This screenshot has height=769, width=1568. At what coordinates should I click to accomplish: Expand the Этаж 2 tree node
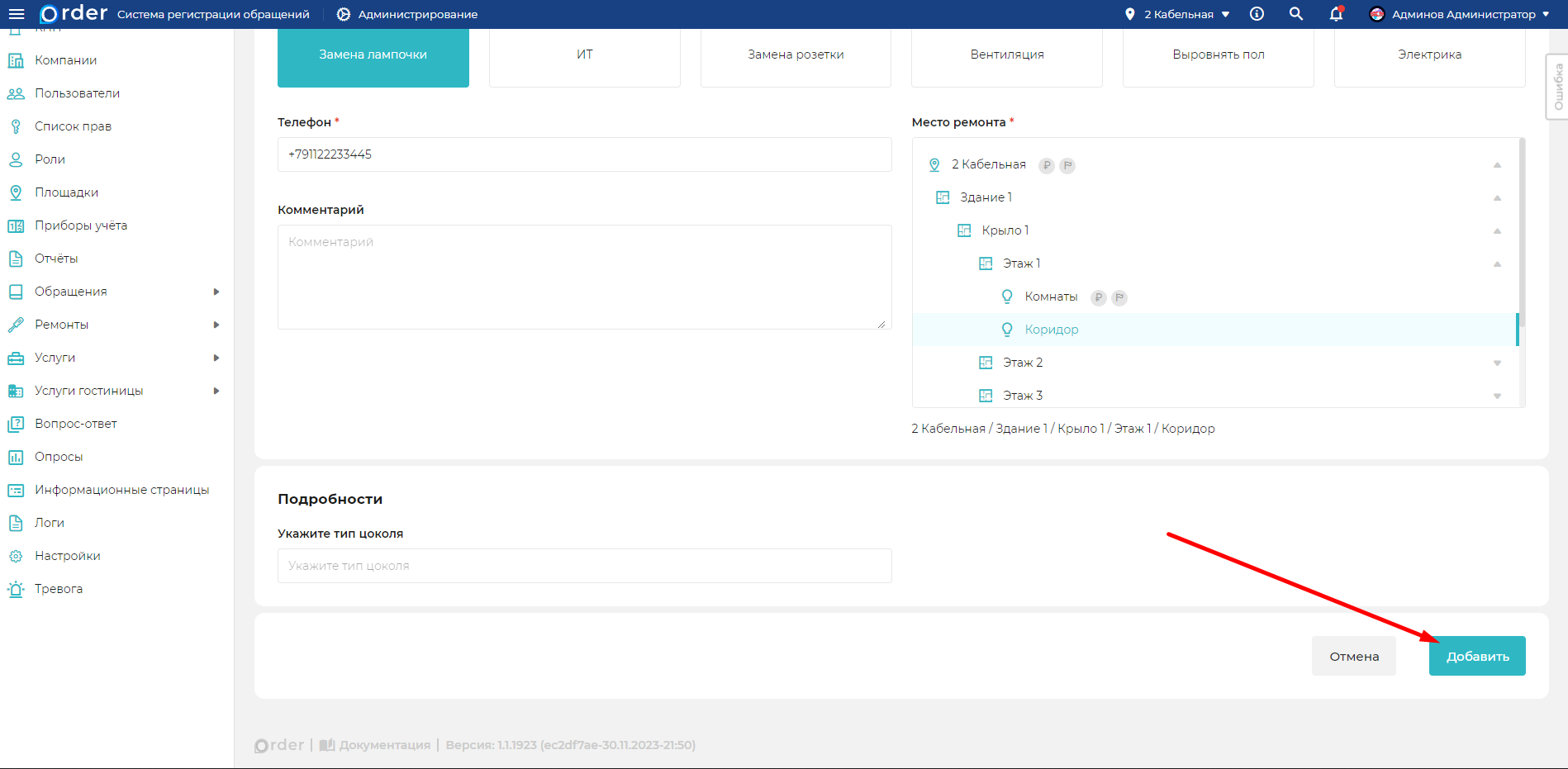(x=1497, y=363)
